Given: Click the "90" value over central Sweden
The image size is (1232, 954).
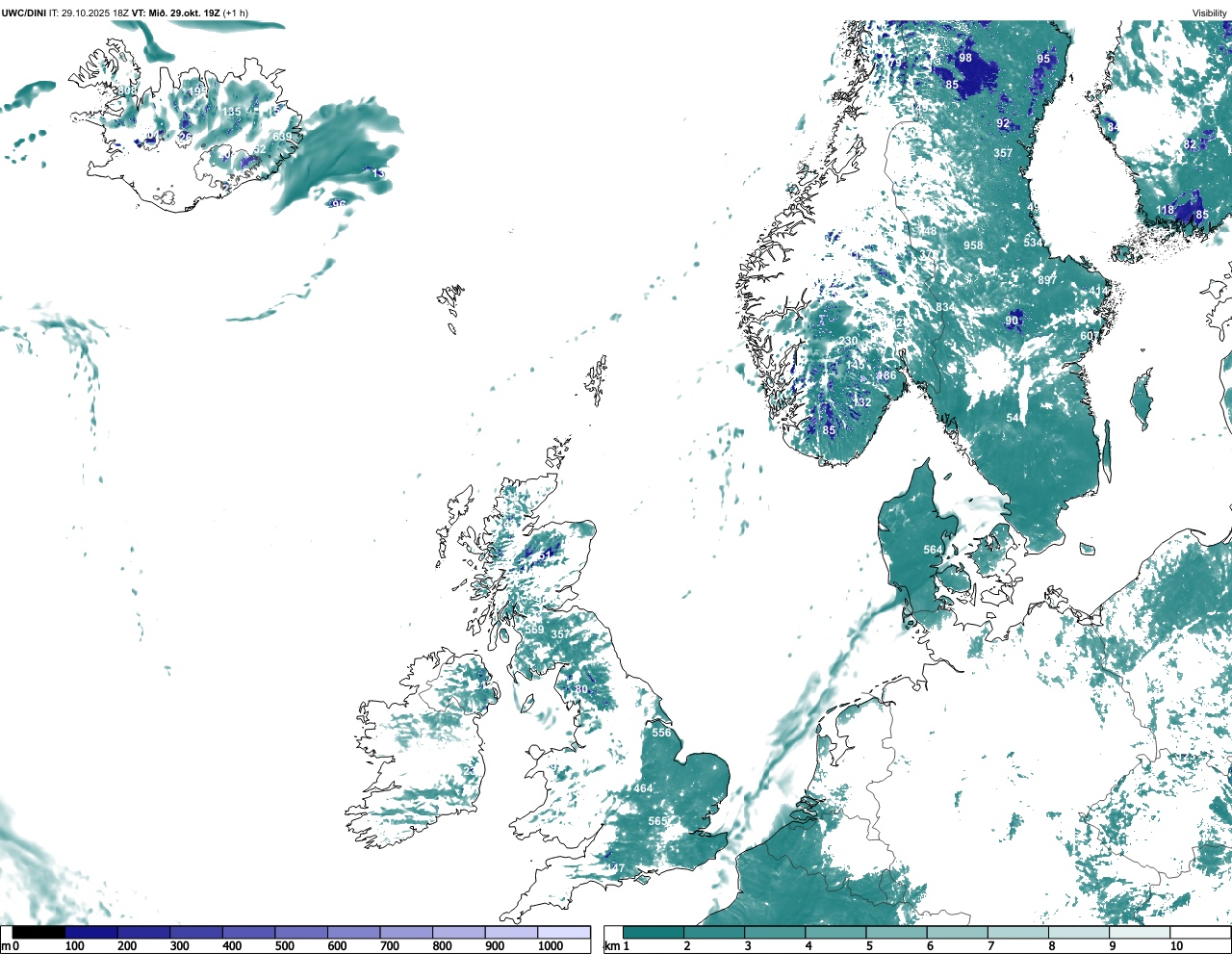Looking at the screenshot, I should pyautogui.click(x=1013, y=321).
